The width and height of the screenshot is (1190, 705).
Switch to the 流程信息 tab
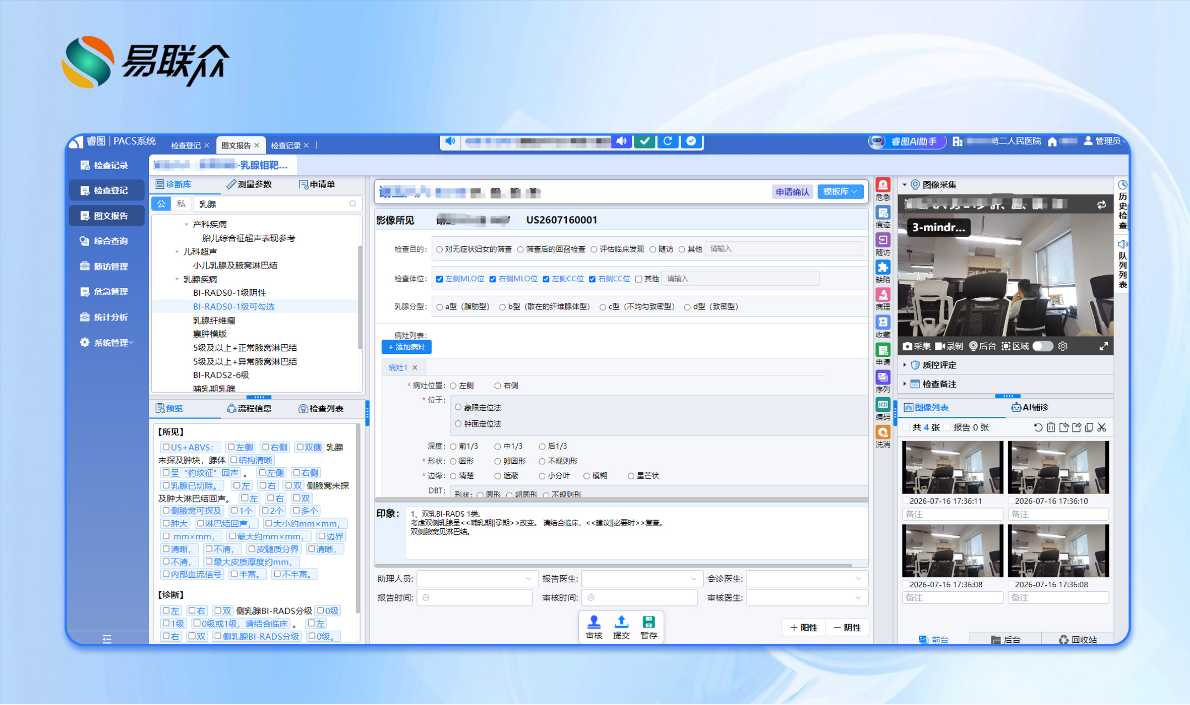(249, 408)
